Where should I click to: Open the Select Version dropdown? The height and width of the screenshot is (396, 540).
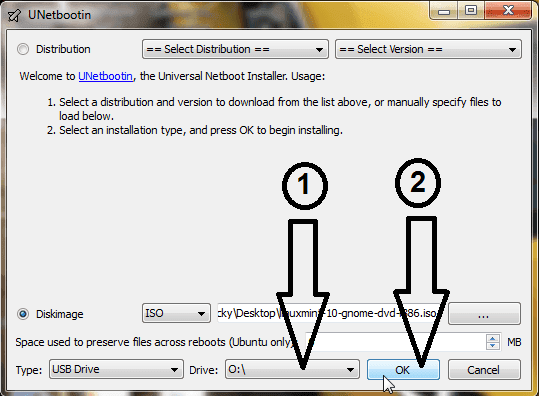(428, 49)
